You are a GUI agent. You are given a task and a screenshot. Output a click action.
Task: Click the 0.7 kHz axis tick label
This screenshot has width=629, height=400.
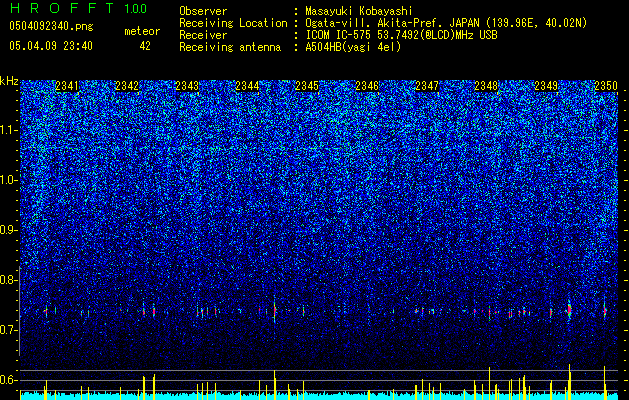(9, 330)
